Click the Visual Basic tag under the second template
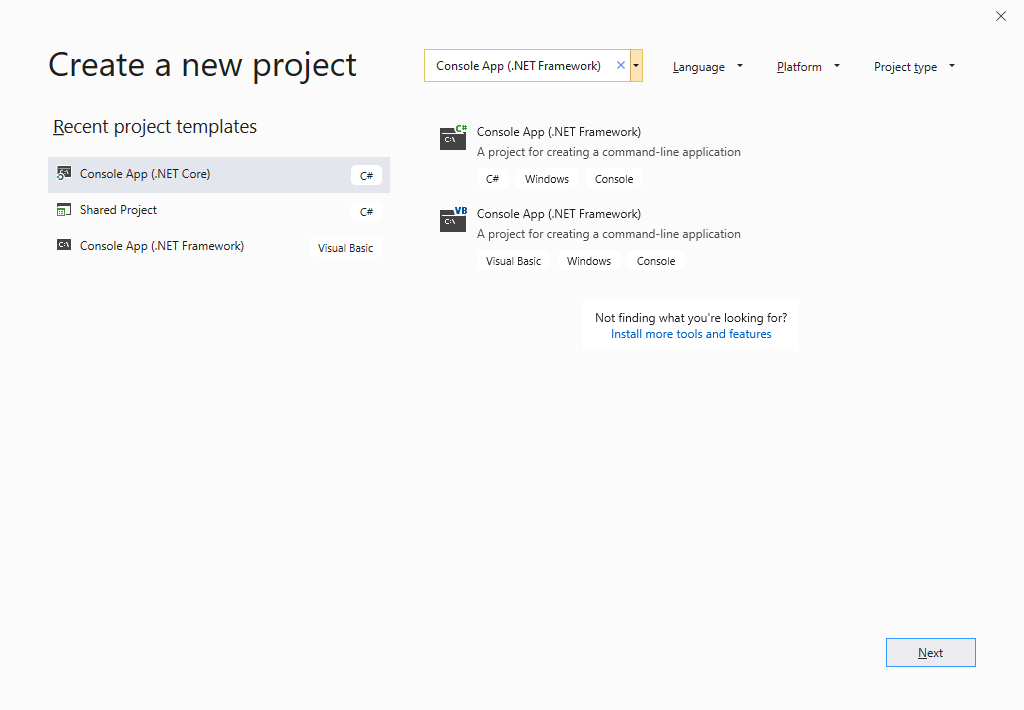 point(513,260)
